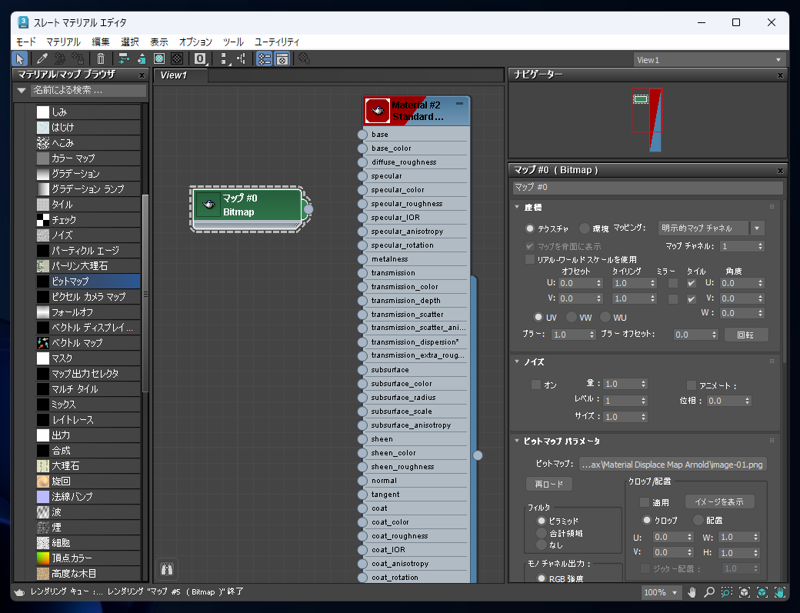Click the Lay Out All vertical icon
800x613 pixels.
click(223, 59)
